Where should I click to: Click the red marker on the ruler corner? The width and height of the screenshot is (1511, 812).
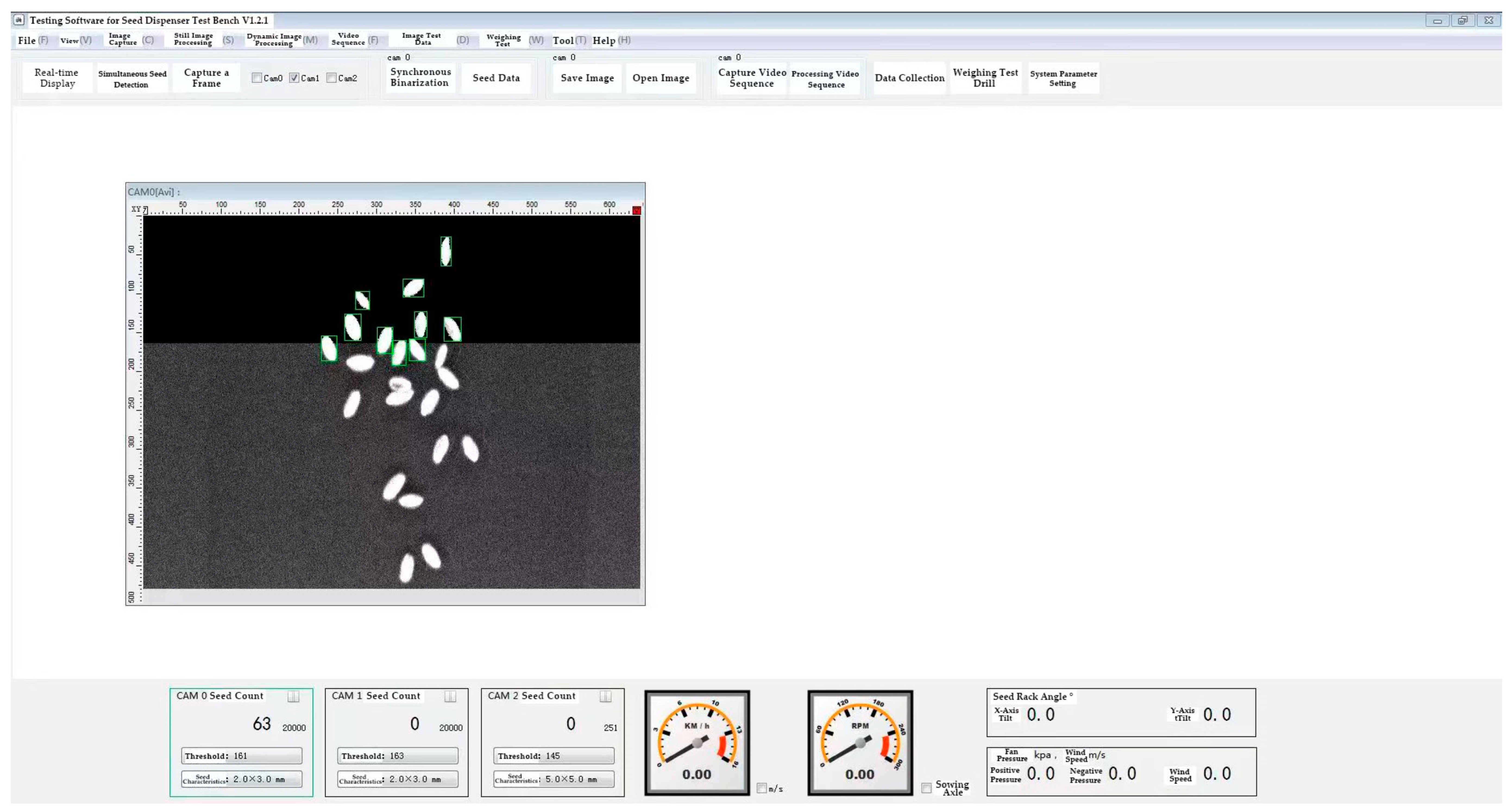[636, 210]
